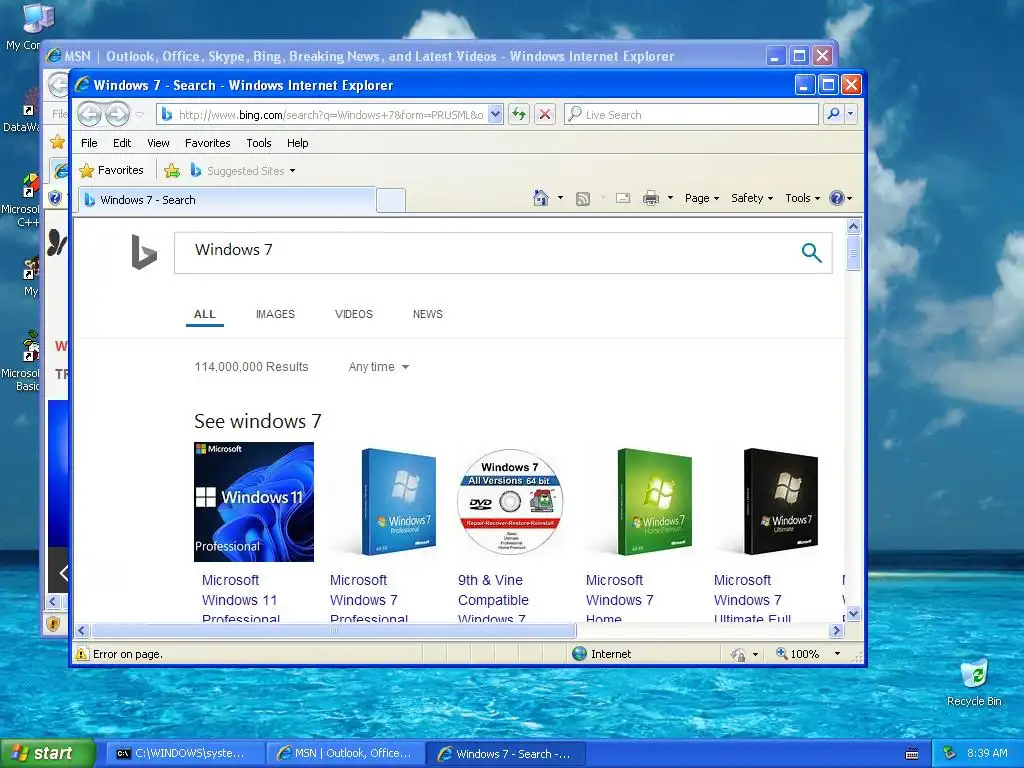The height and width of the screenshot is (768, 1024).
Task: Refresh the page with the green arrows icon
Action: [519, 114]
